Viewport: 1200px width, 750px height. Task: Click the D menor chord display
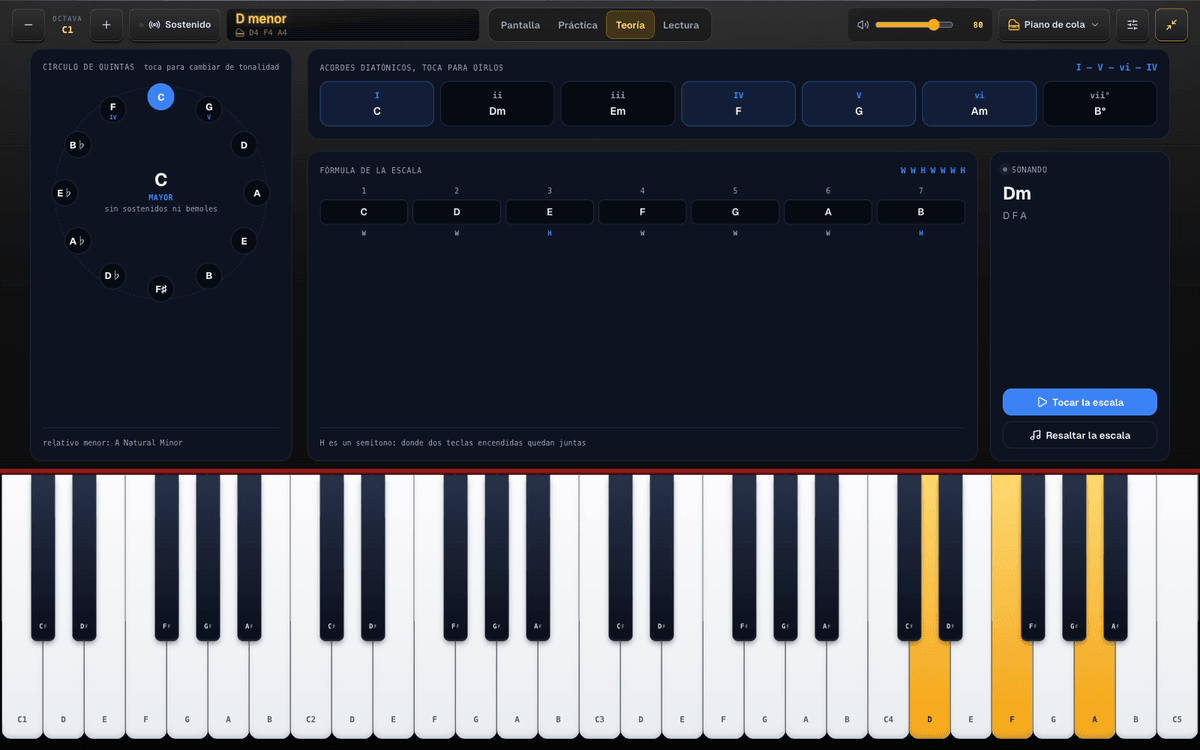[353, 25]
